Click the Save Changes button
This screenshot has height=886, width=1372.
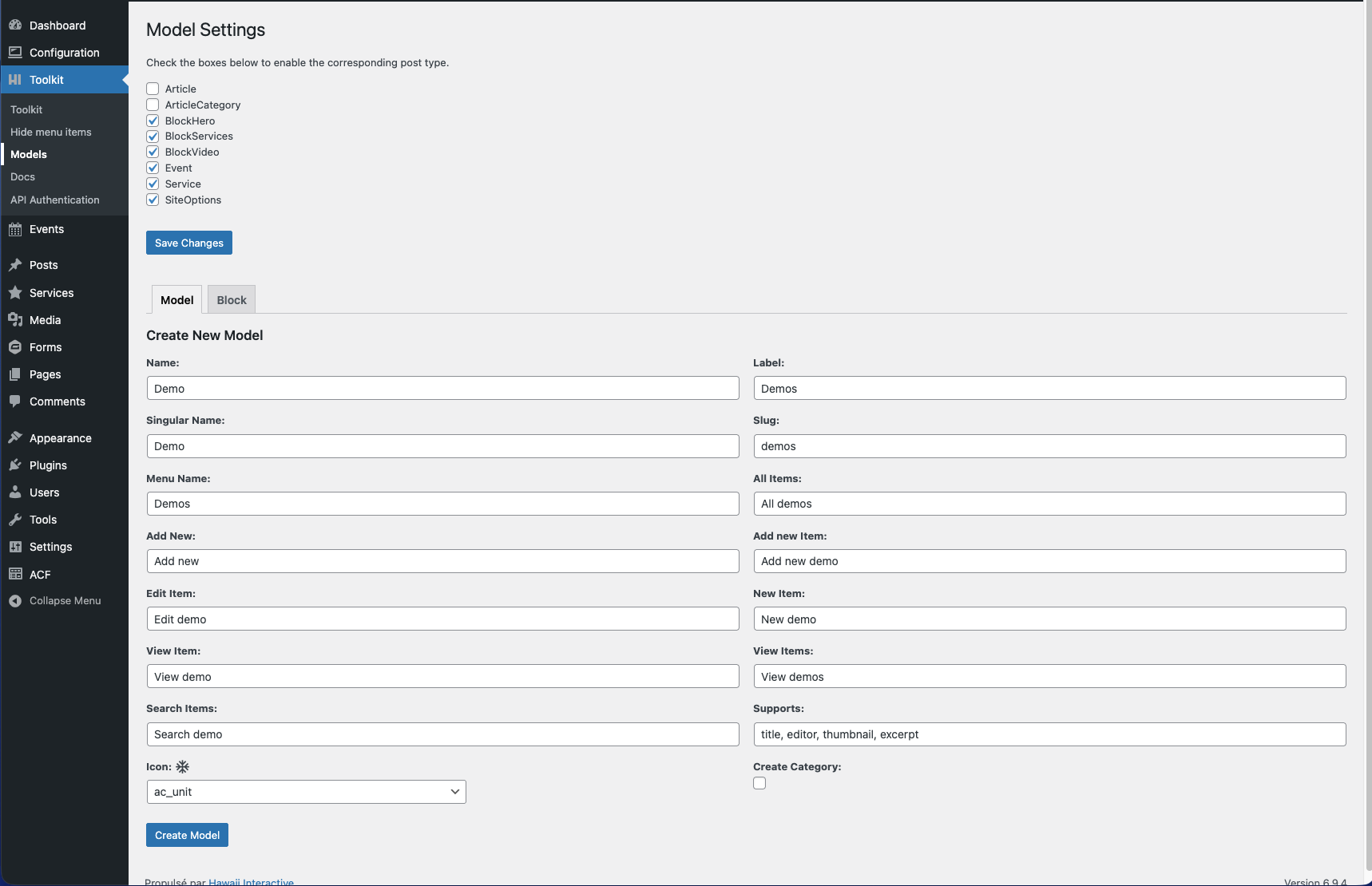click(x=189, y=243)
